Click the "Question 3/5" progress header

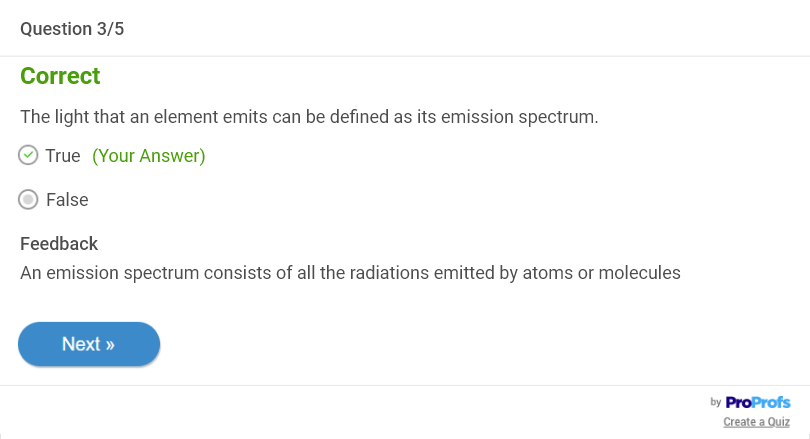(72, 28)
